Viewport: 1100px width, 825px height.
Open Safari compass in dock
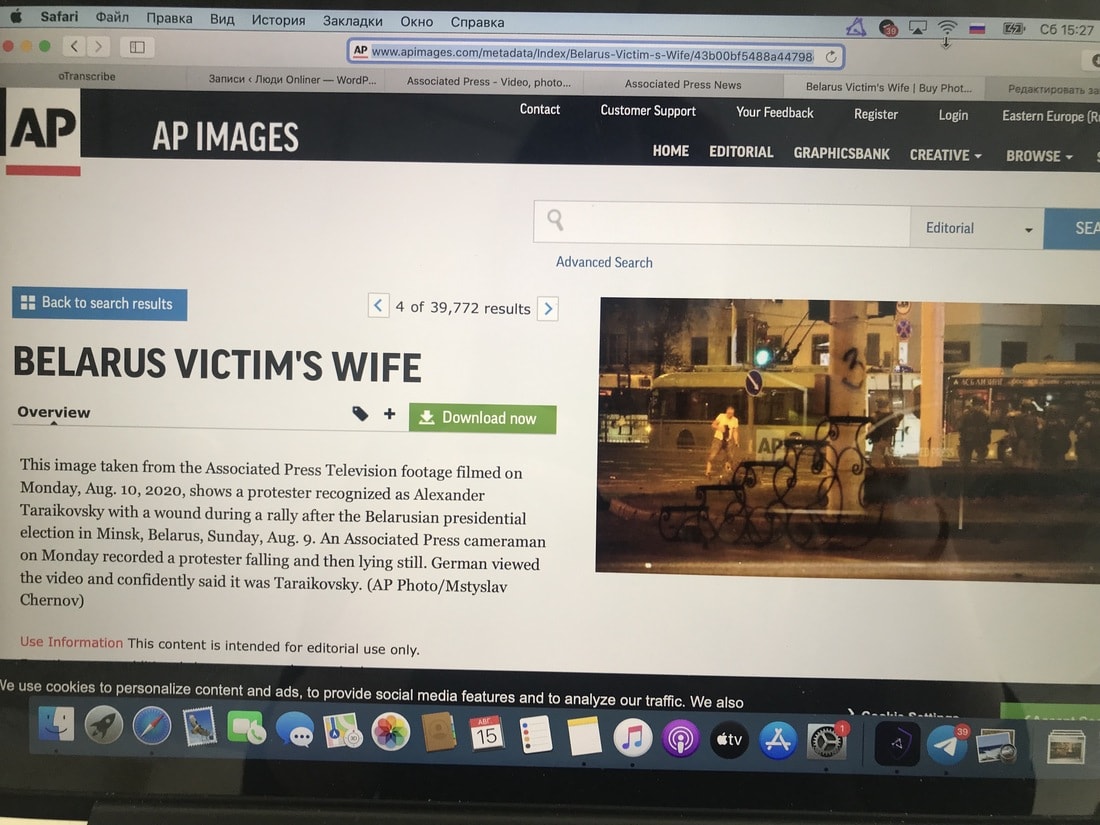click(x=152, y=726)
